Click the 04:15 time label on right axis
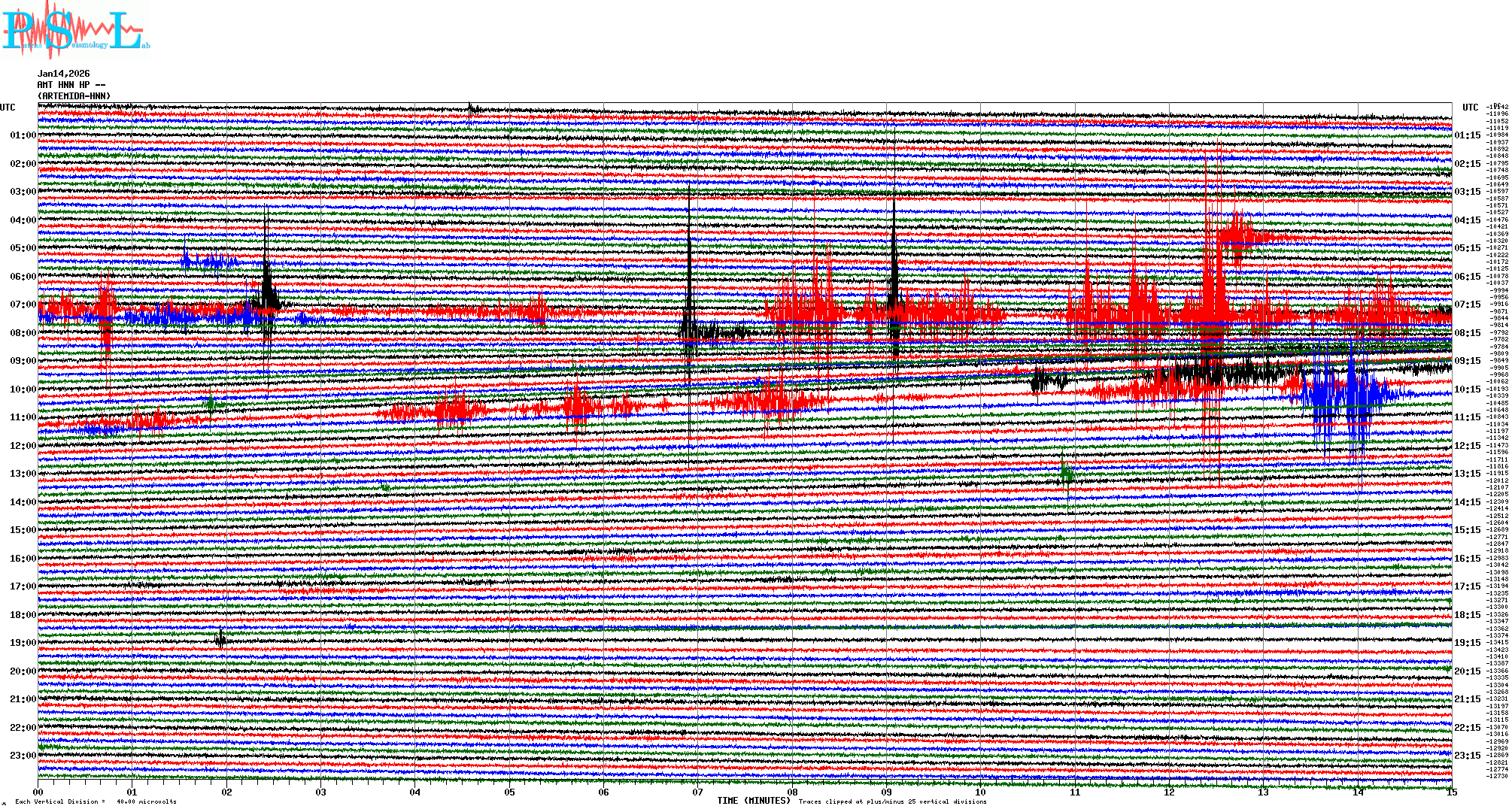 point(1467,220)
